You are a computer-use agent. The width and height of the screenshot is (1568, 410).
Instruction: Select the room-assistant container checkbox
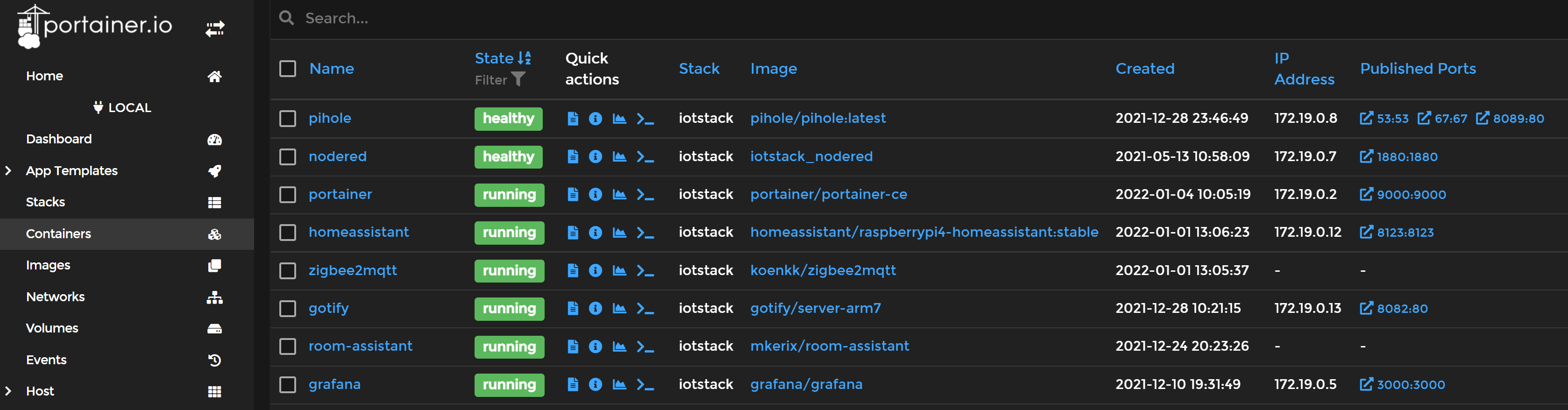287,346
